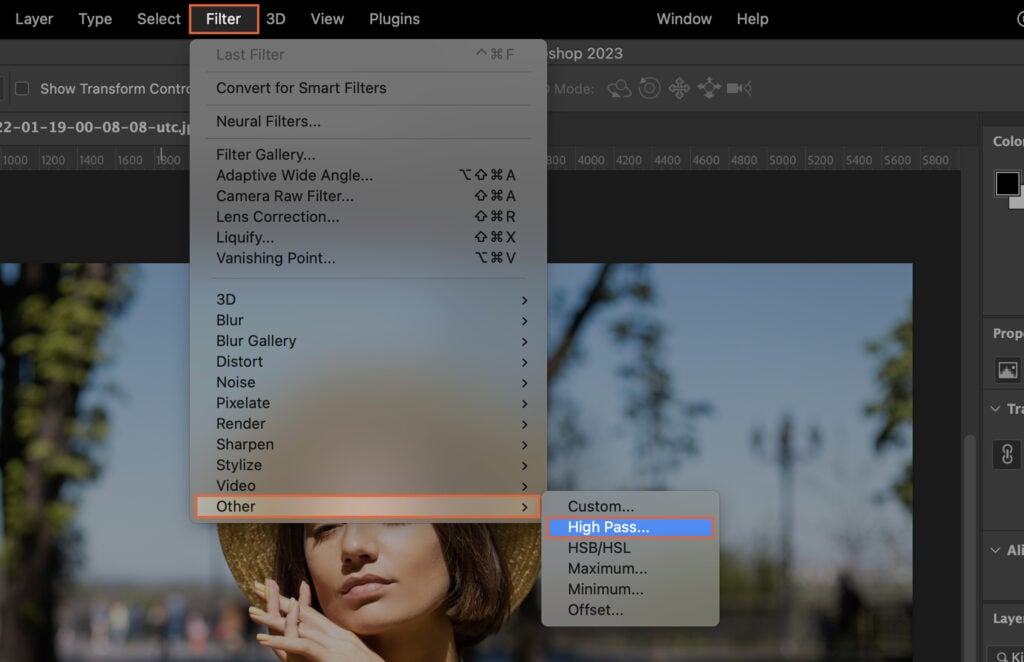Select the Slide 3D Camera tool icon
1024x662 pixels.
click(708, 89)
